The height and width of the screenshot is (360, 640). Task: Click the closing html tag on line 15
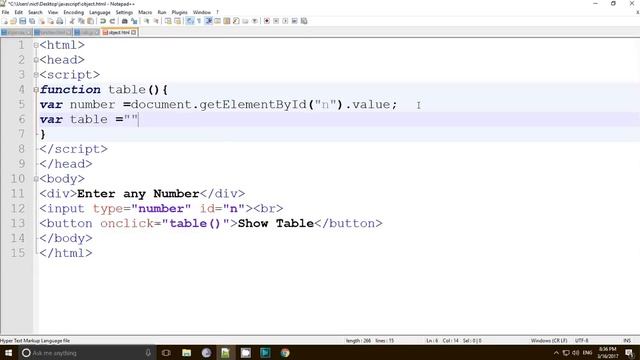pyautogui.click(x=66, y=253)
